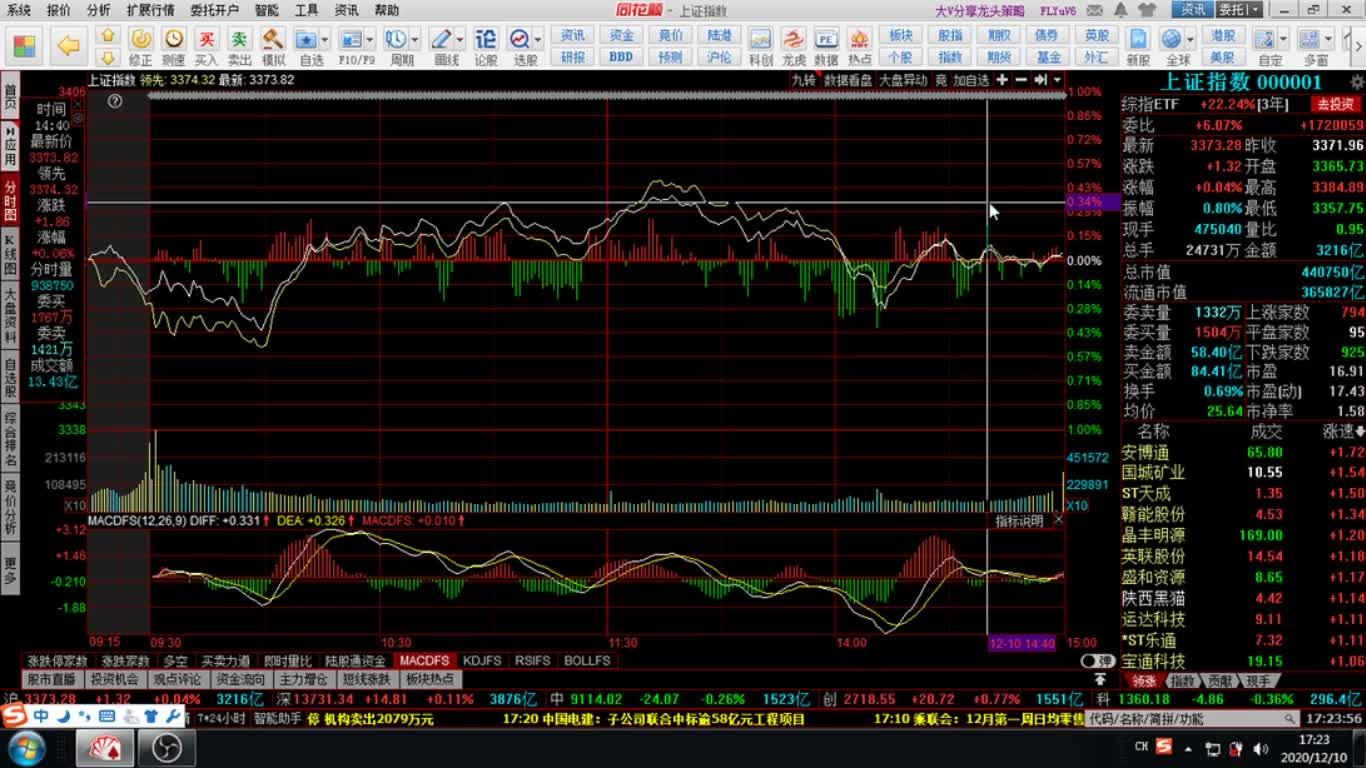The image size is (1366, 768).
Task: Click the yellow back arrow icon
Action: (68, 45)
